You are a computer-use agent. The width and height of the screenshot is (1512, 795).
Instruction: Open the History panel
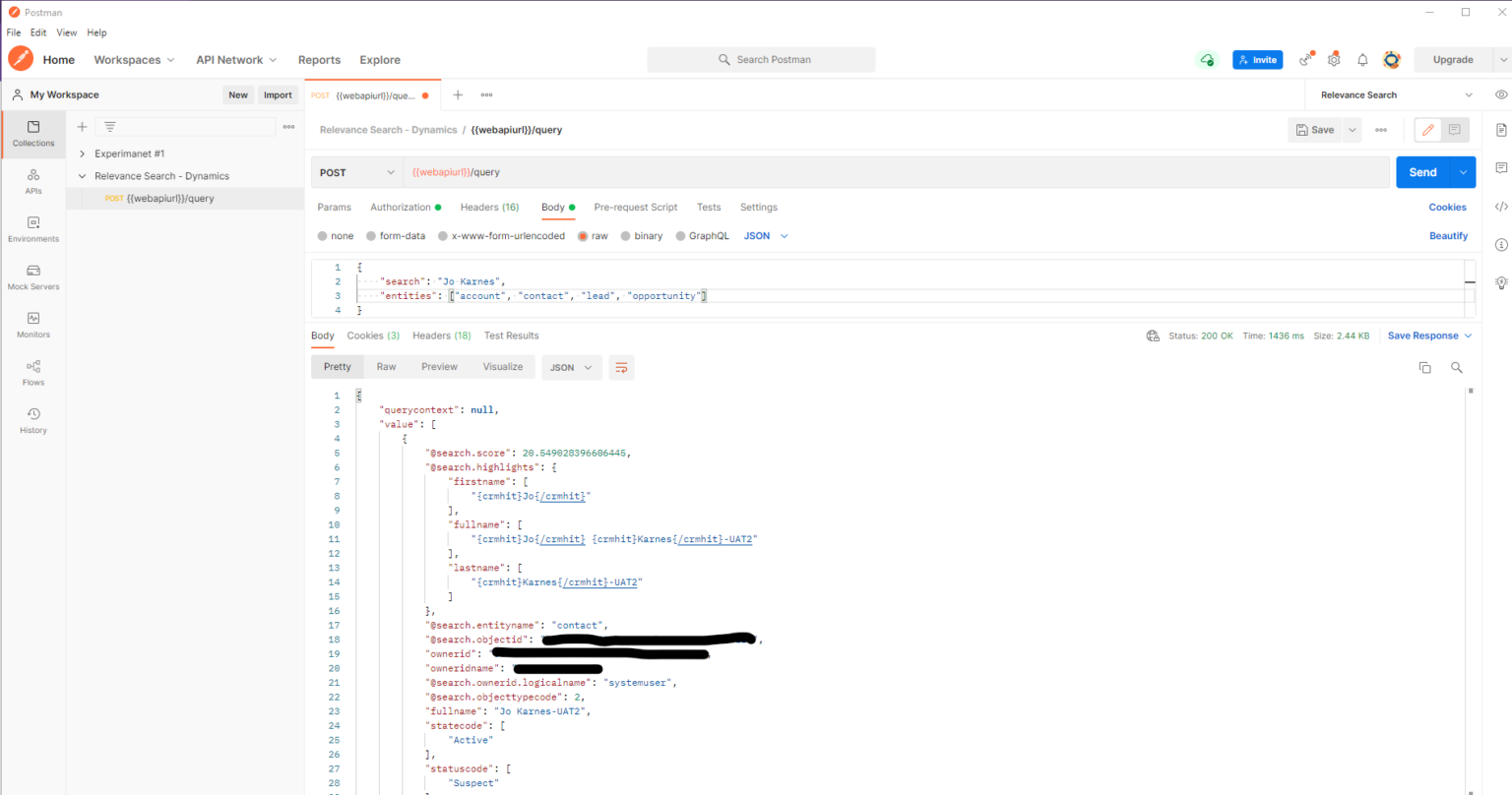click(x=32, y=419)
